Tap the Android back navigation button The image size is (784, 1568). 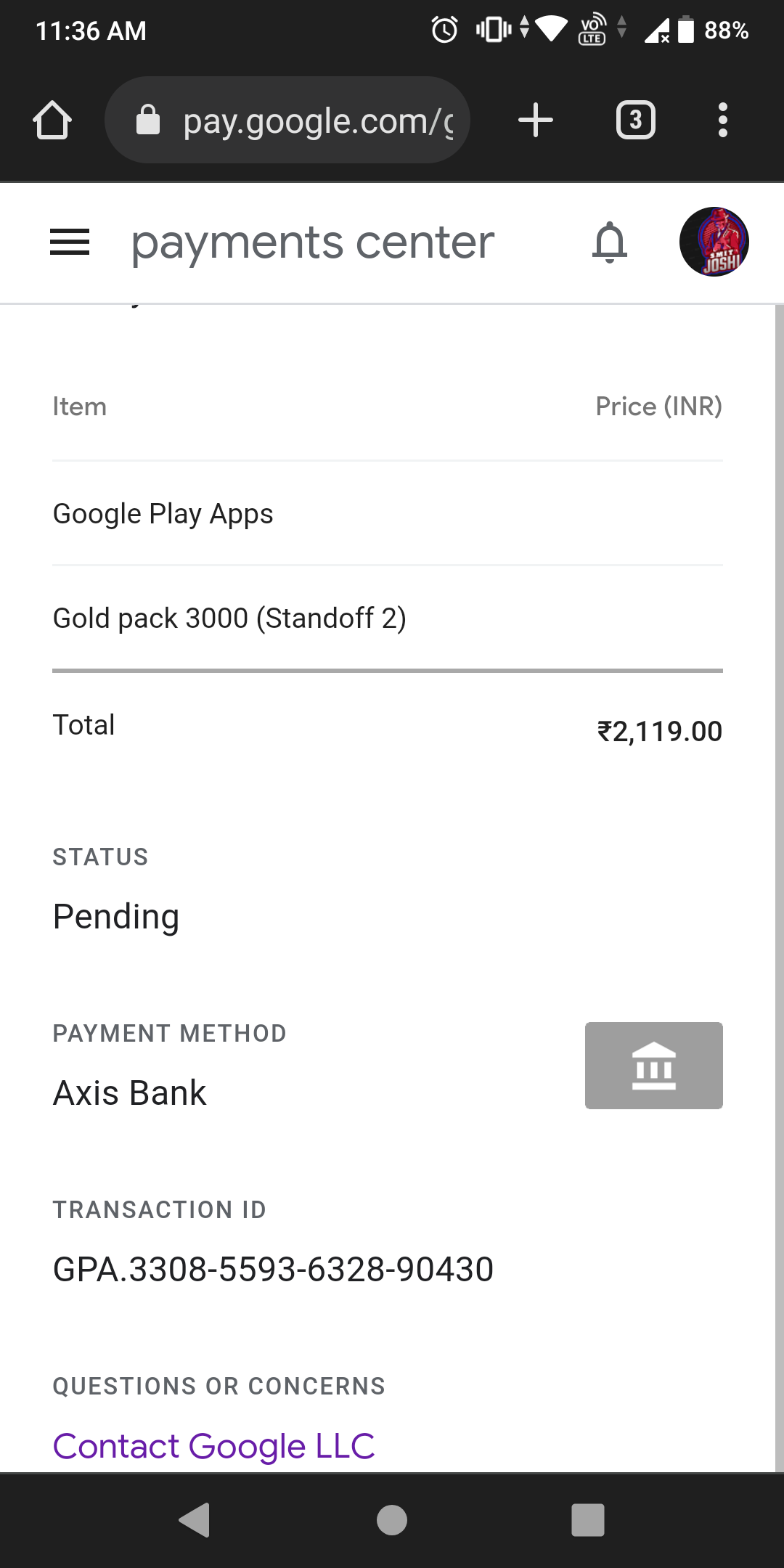point(195,1520)
